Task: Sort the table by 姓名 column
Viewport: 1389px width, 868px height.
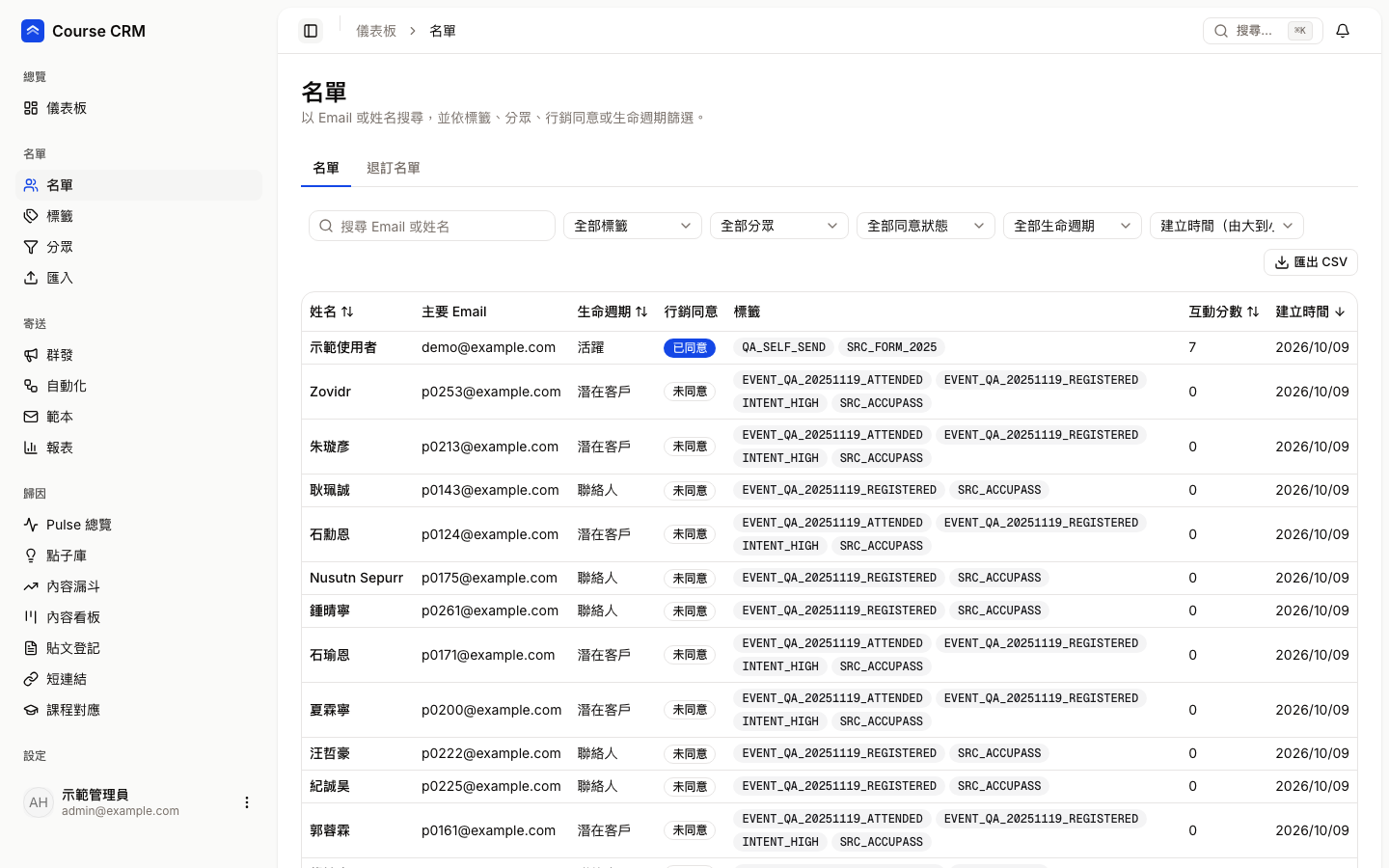Action: pyautogui.click(x=332, y=312)
